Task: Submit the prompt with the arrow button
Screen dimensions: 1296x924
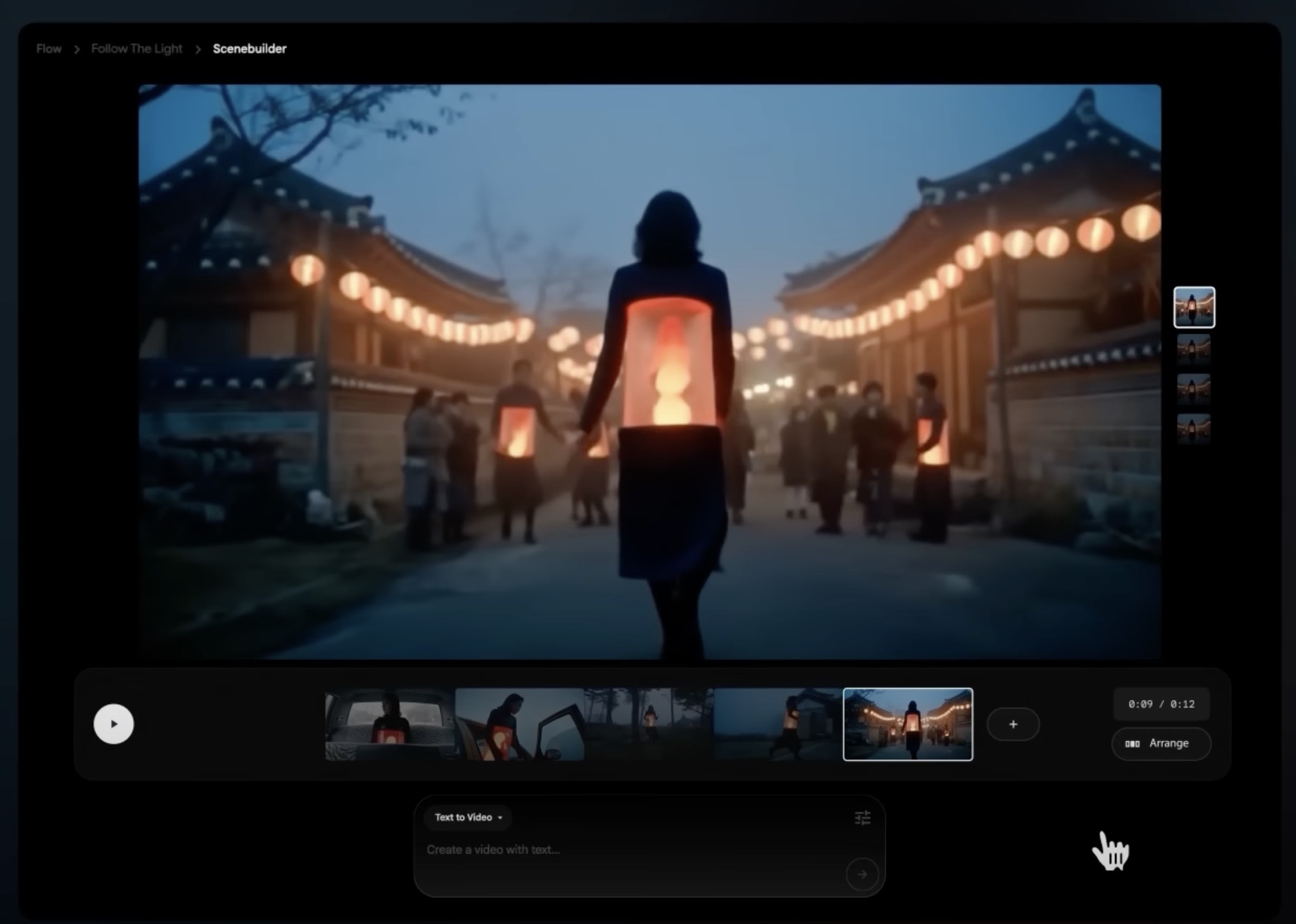Action: [862, 874]
